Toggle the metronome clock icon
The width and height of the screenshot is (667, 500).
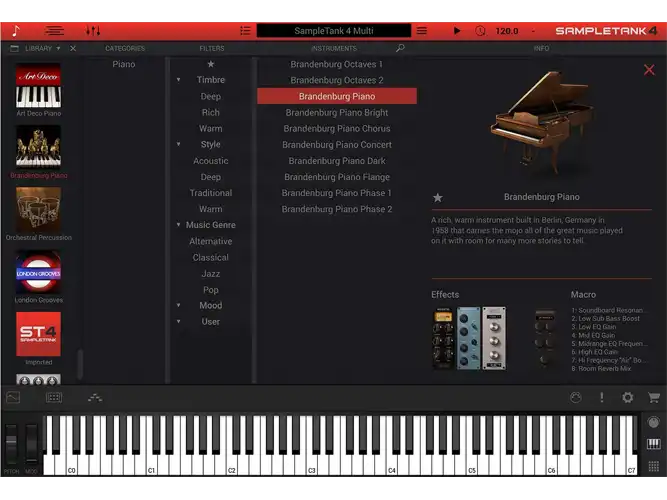tap(480, 31)
